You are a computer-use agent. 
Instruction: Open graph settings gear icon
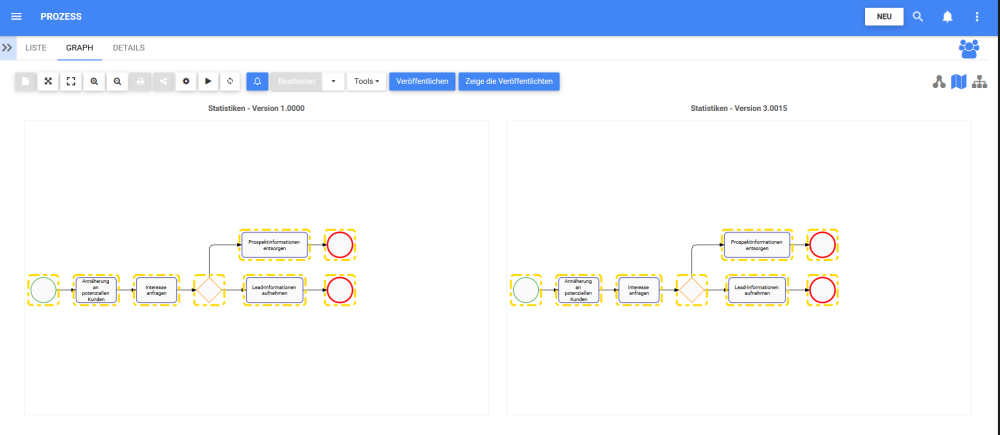pos(186,81)
